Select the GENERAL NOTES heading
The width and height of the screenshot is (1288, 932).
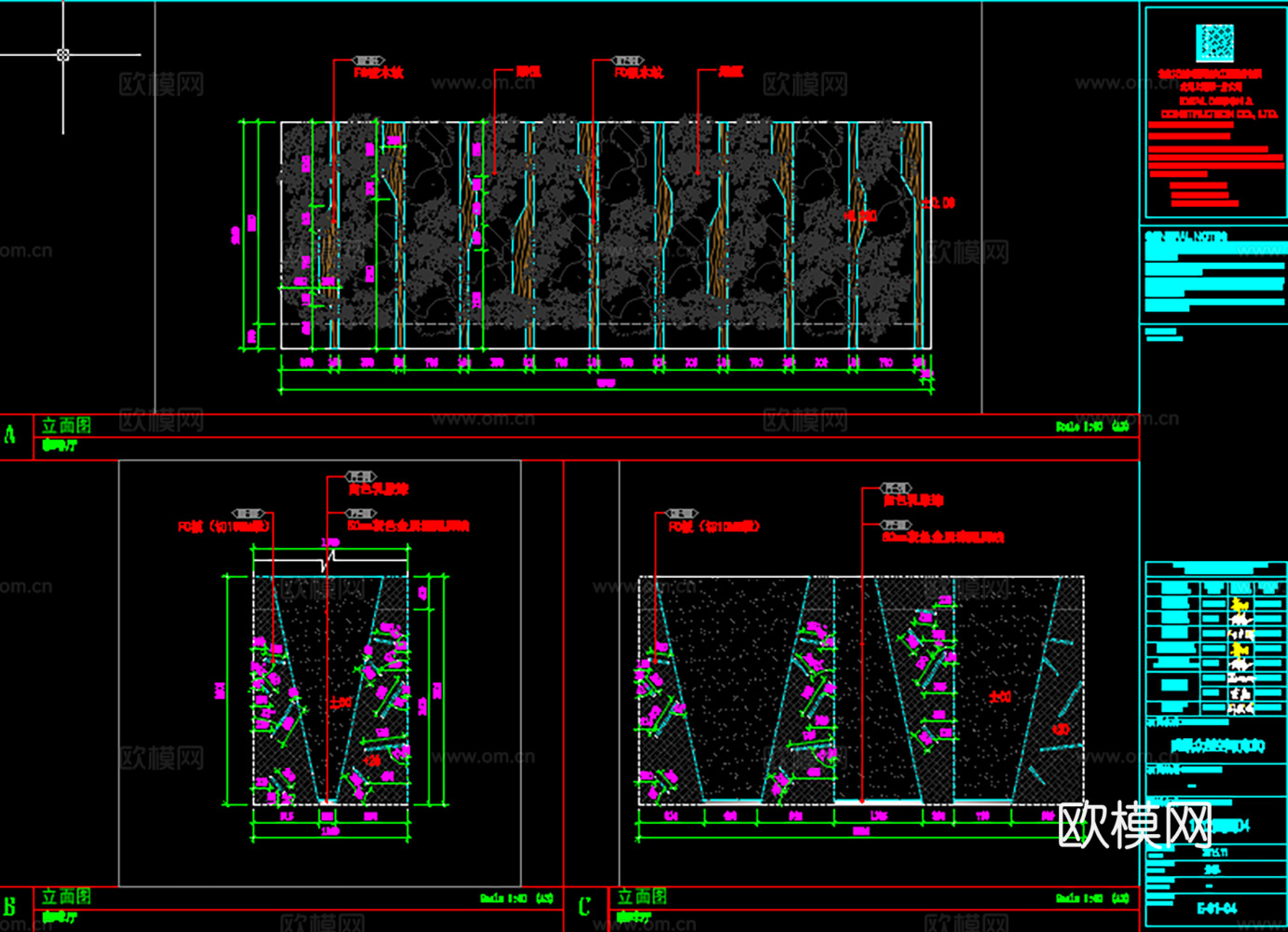click(1186, 238)
